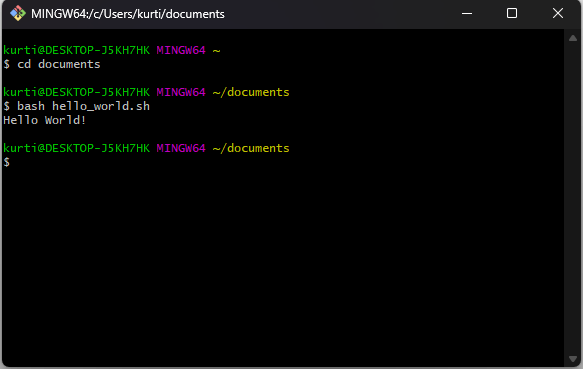The width and height of the screenshot is (583, 369).
Task: Minimize the MINGW64 terminal window
Action: point(467,13)
